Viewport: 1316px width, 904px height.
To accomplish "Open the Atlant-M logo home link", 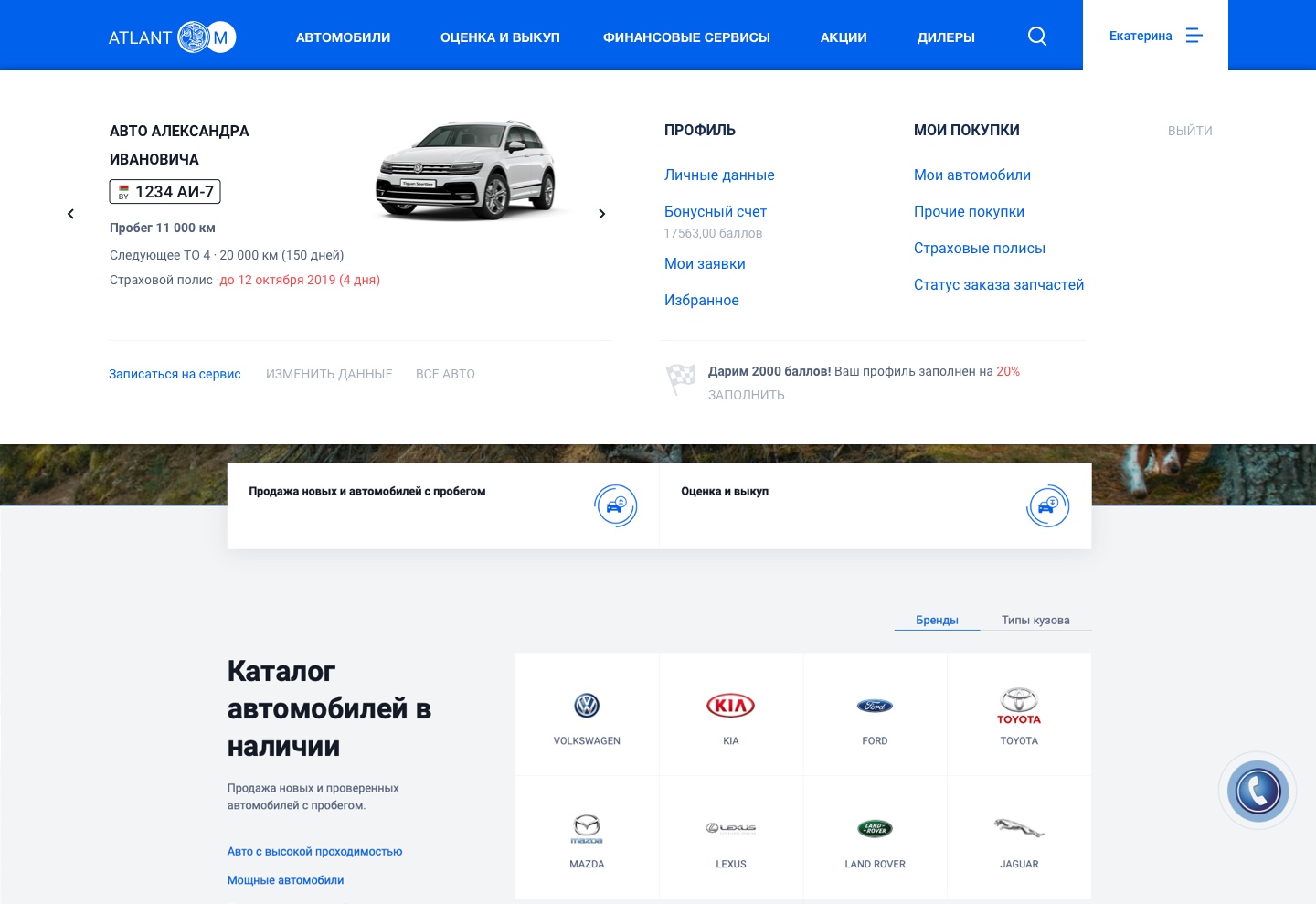I will click(x=172, y=37).
